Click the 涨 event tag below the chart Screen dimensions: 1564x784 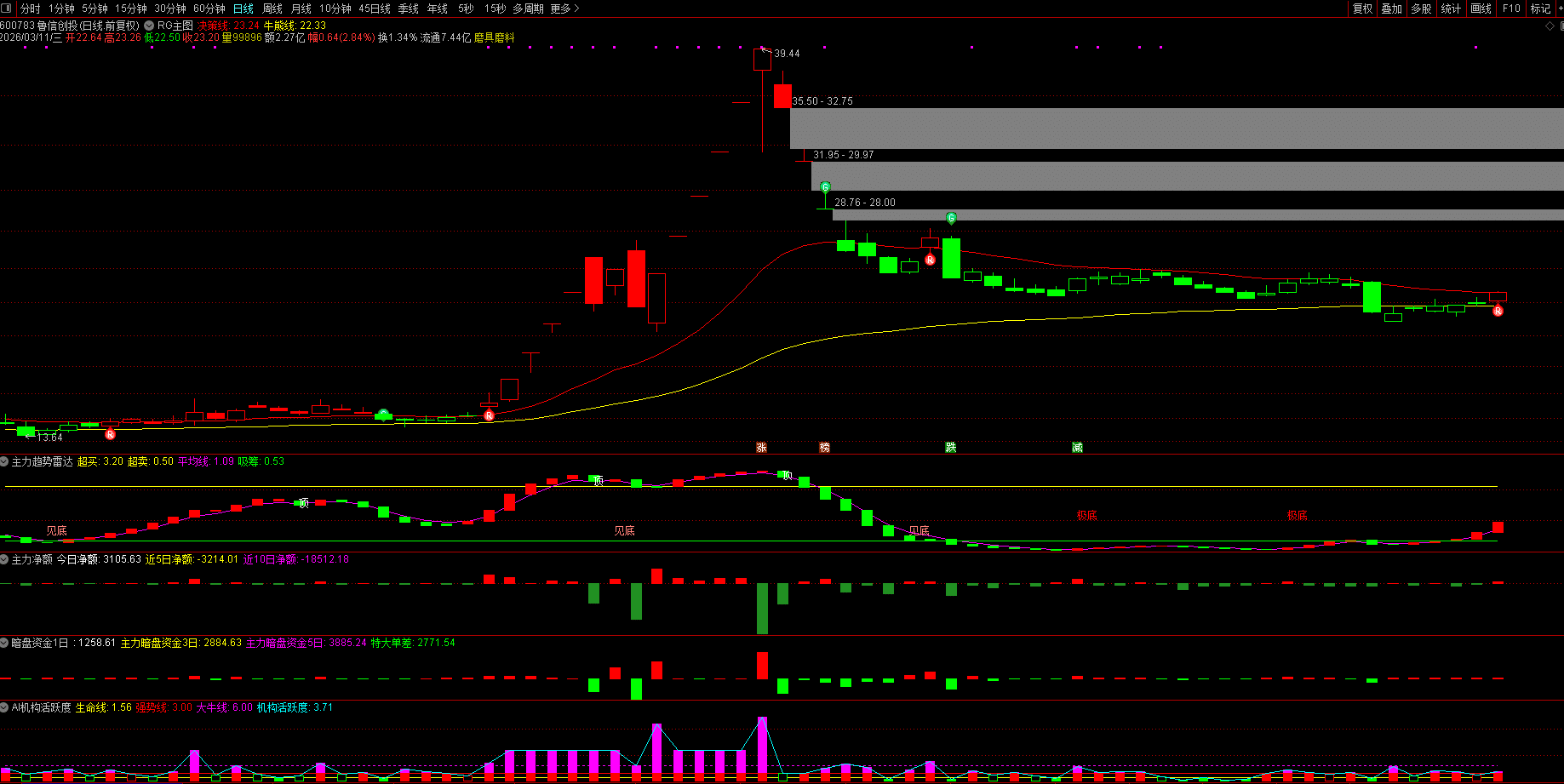(x=761, y=448)
